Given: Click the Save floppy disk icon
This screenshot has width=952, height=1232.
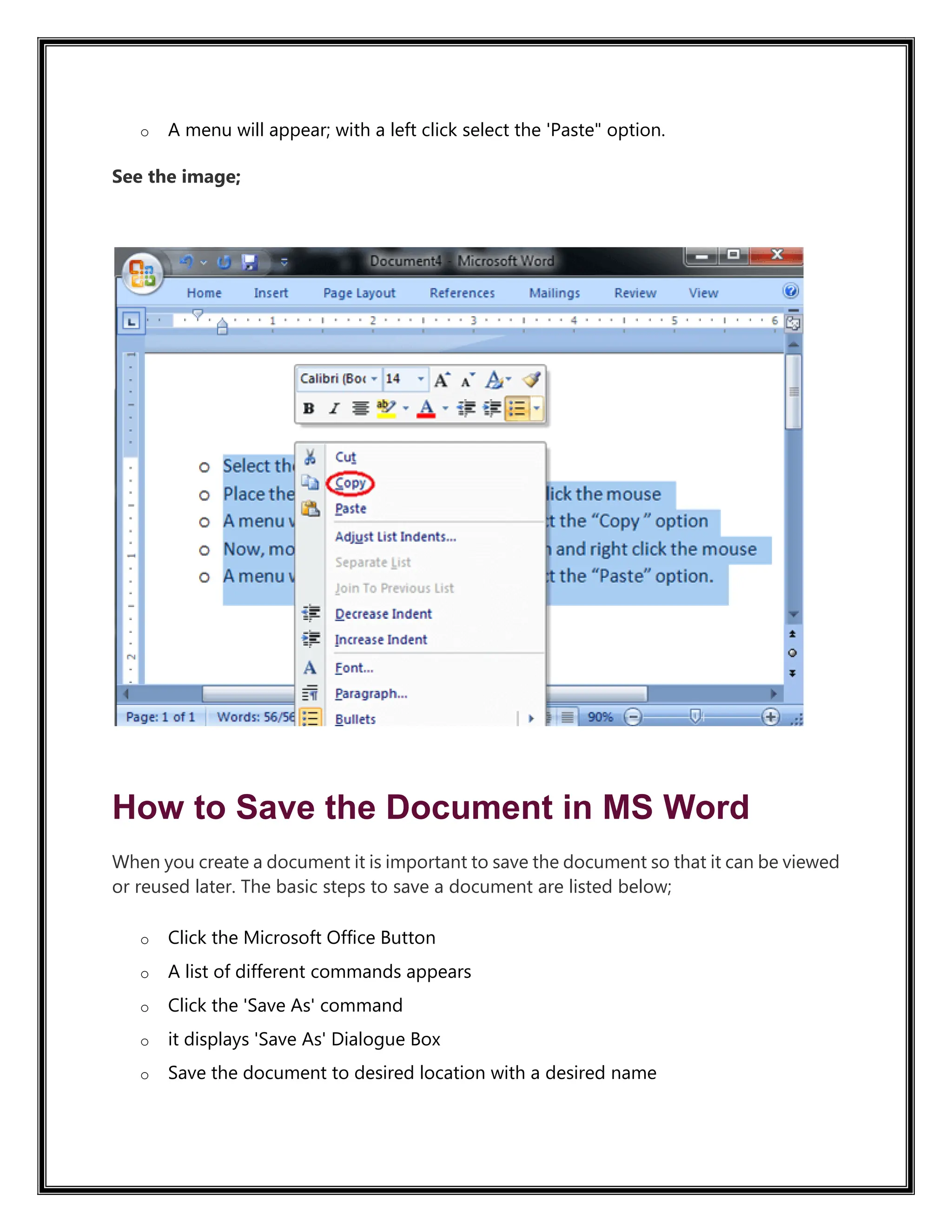Looking at the screenshot, I should pos(249,262).
